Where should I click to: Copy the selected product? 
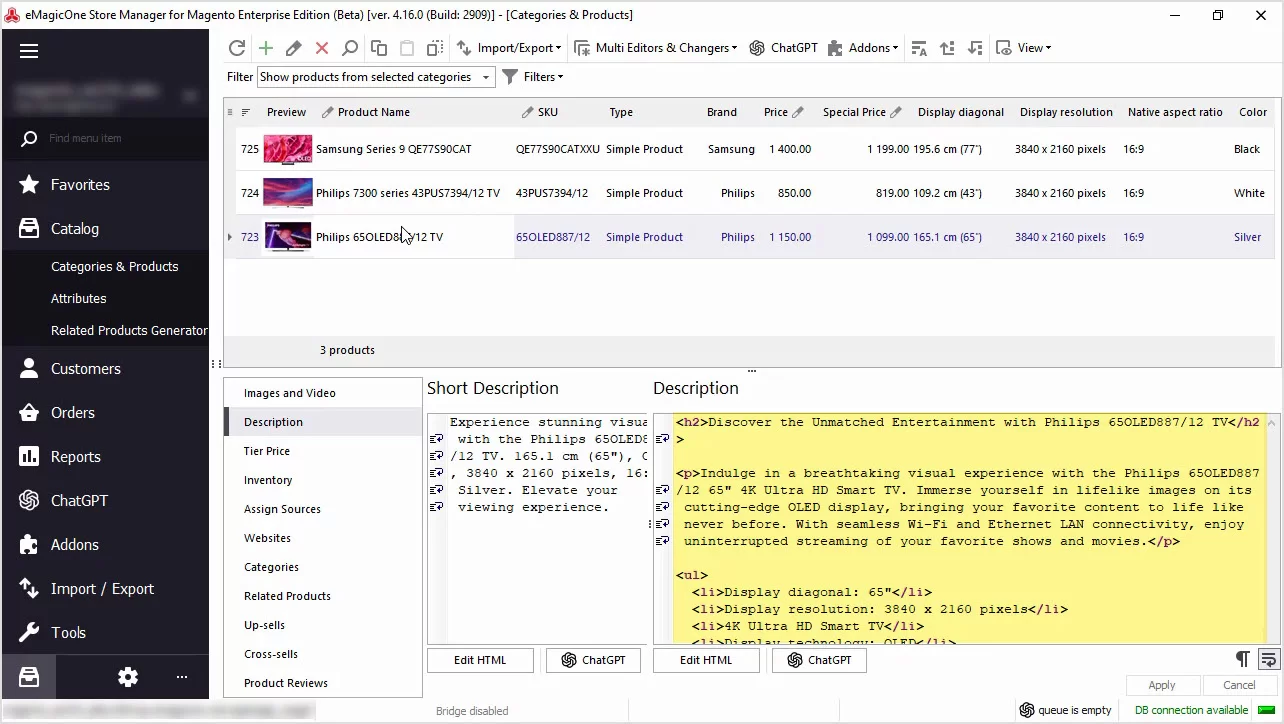[379, 48]
